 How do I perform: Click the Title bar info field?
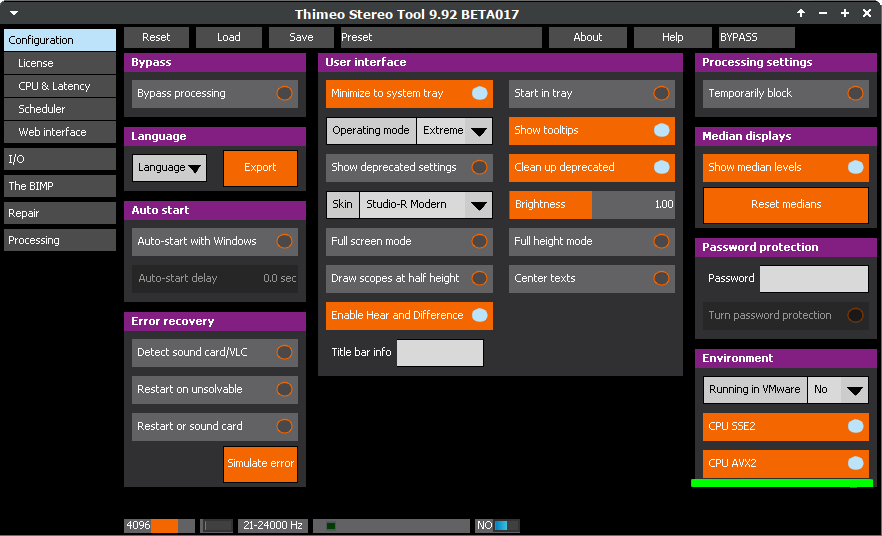click(440, 353)
